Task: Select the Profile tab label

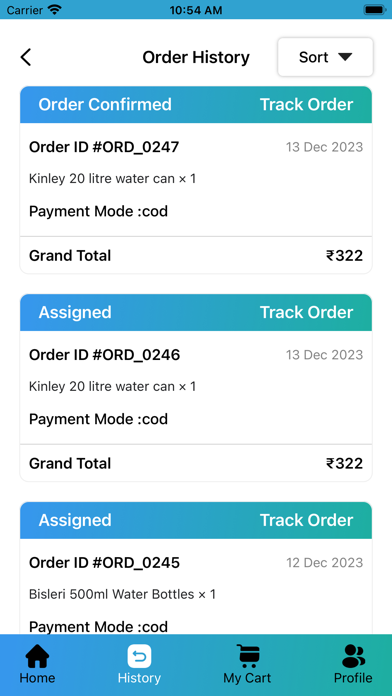Action: (353, 678)
